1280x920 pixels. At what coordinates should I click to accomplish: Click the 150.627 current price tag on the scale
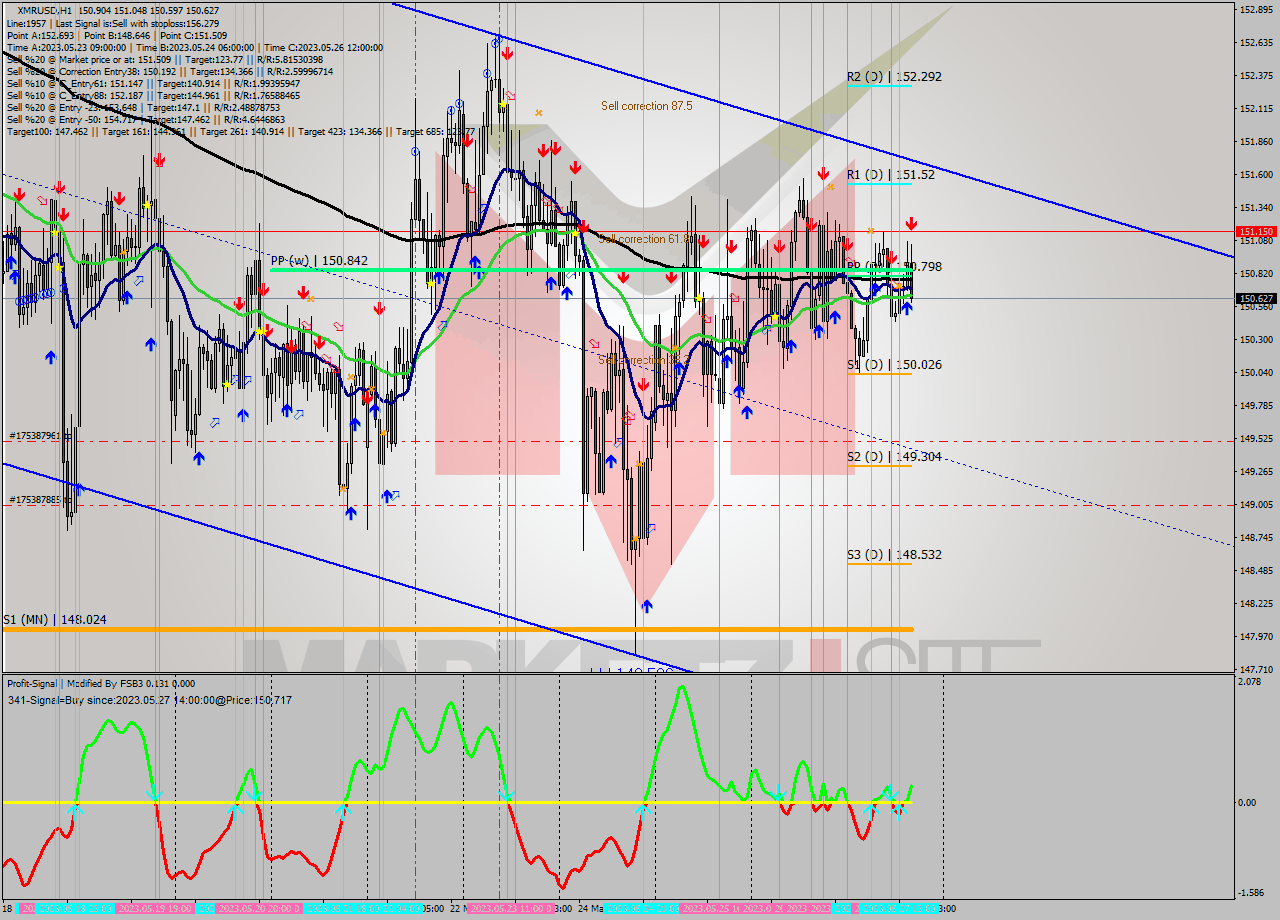tap(1255, 298)
